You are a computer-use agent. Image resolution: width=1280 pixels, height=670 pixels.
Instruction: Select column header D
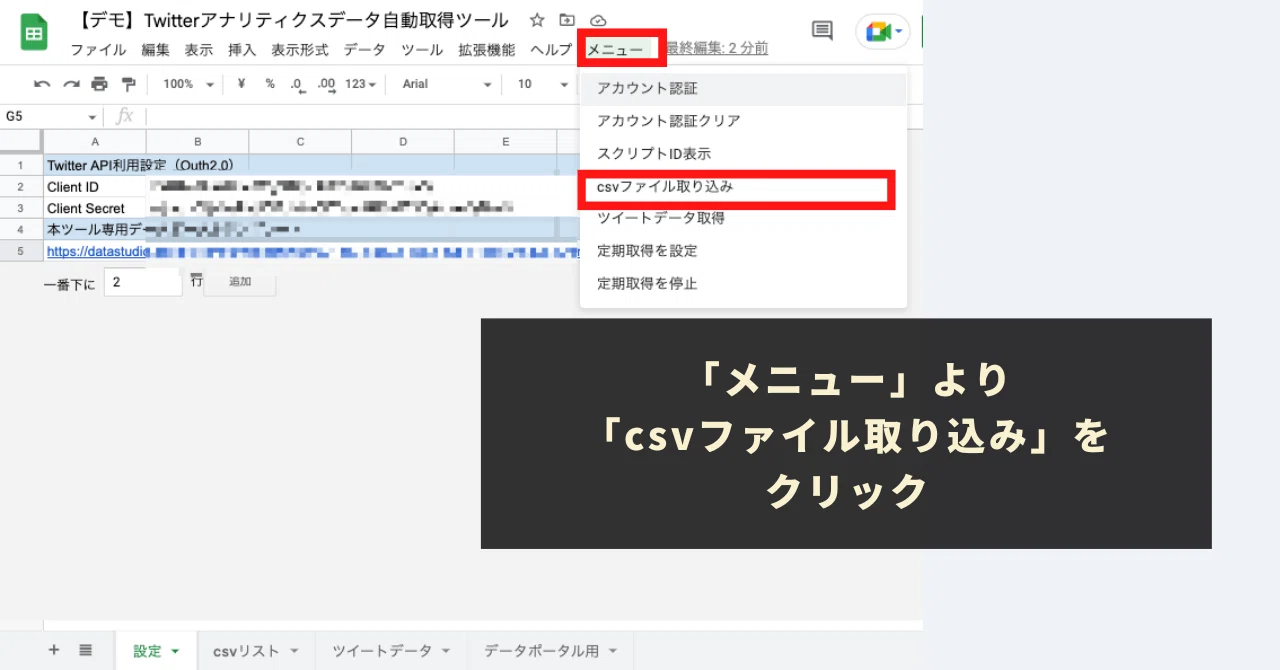[403, 142]
